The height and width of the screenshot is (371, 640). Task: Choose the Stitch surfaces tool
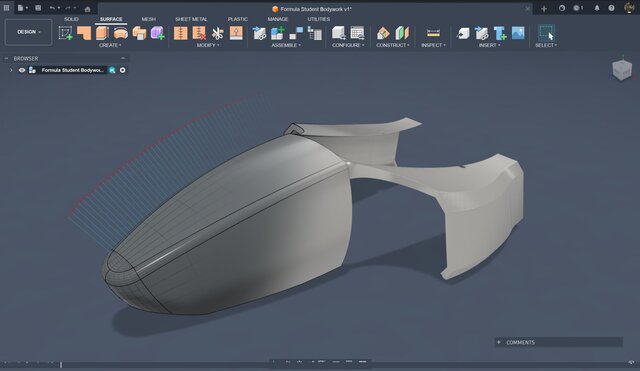[180, 33]
